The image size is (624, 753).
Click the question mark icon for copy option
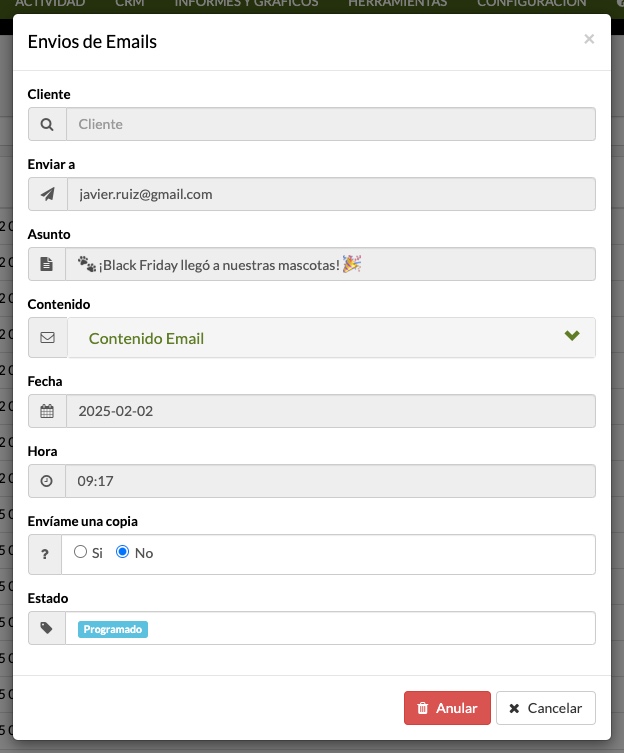45,554
